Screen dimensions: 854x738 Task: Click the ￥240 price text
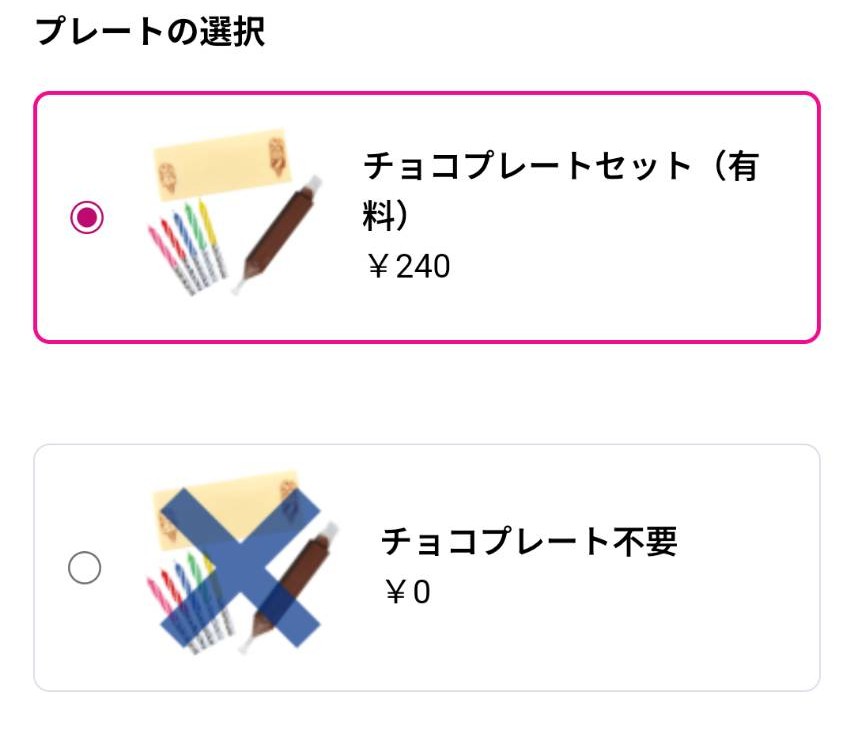[408, 266]
